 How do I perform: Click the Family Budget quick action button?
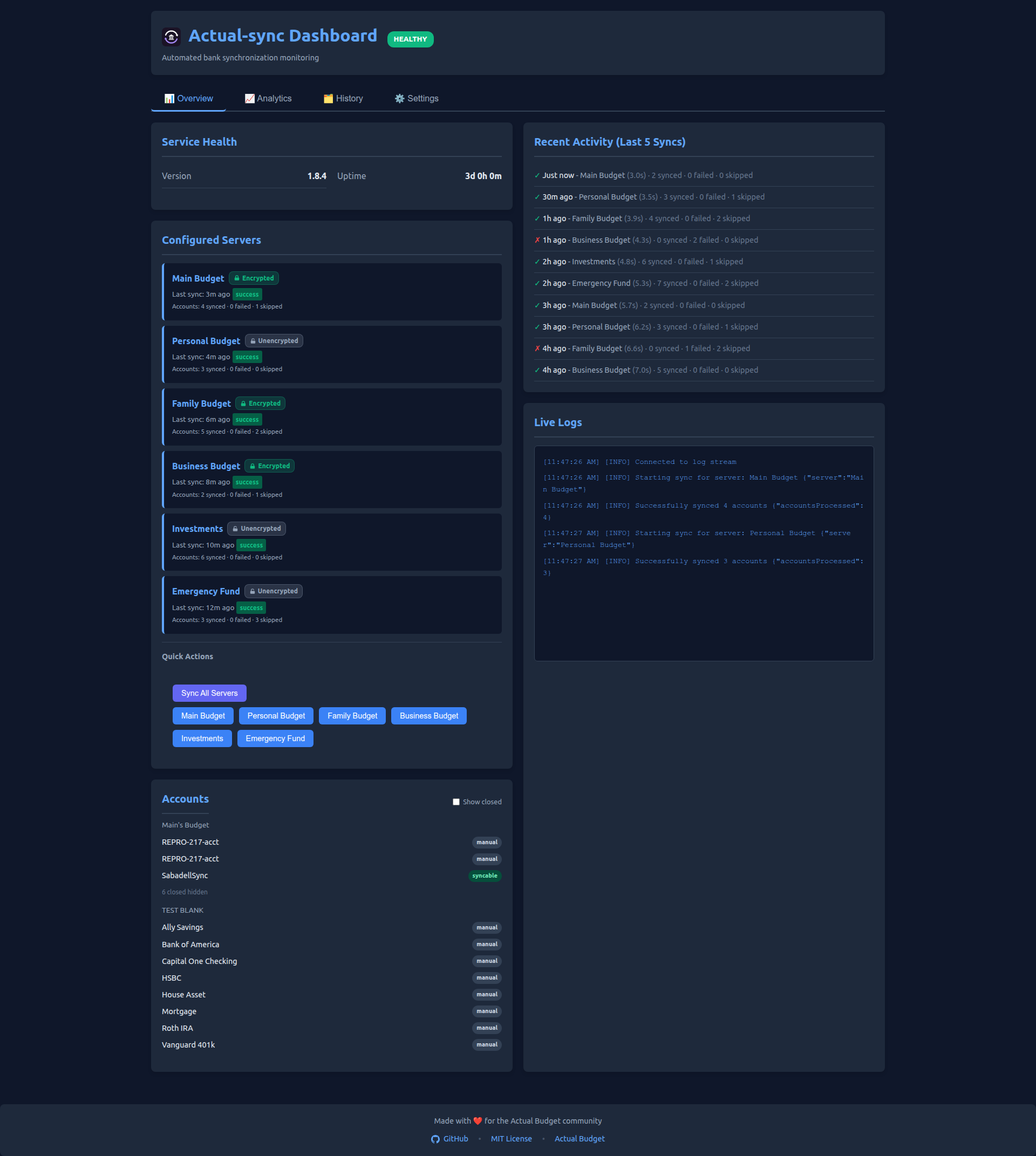point(352,716)
